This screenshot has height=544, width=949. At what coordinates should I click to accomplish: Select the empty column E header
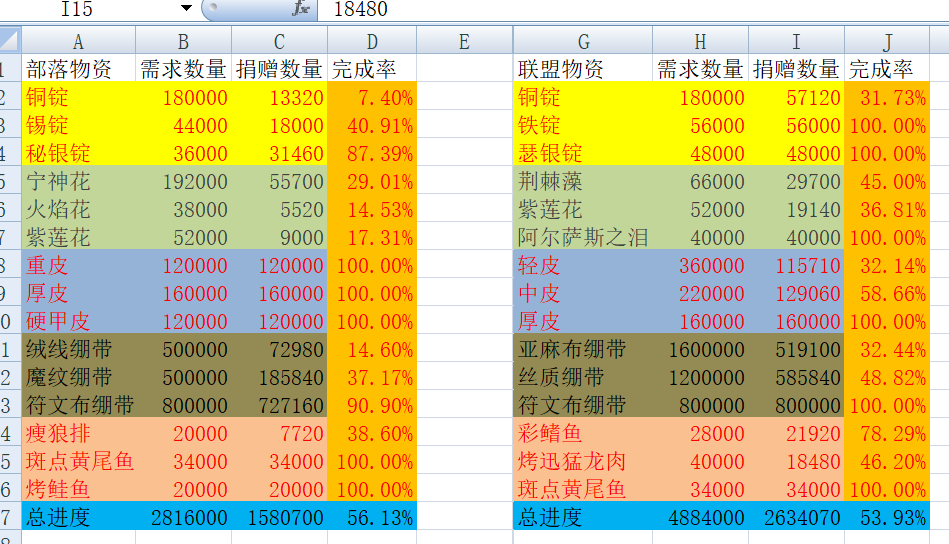click(464, 41)
